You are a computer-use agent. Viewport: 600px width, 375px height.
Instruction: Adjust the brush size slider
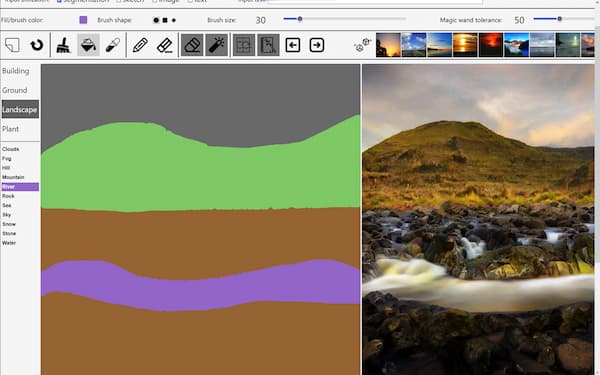(x=344, y=19)
